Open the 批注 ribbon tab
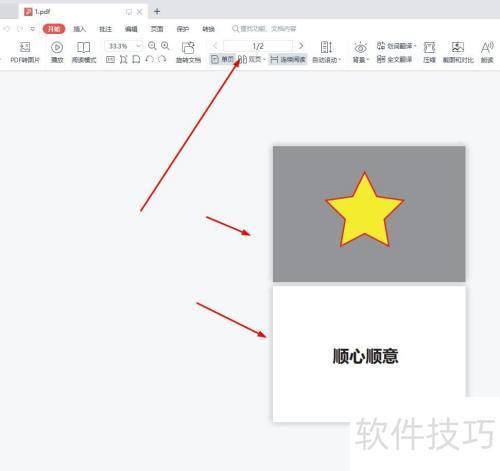The width and height of the screenshot is (500, 471). [x=105, y=29]
